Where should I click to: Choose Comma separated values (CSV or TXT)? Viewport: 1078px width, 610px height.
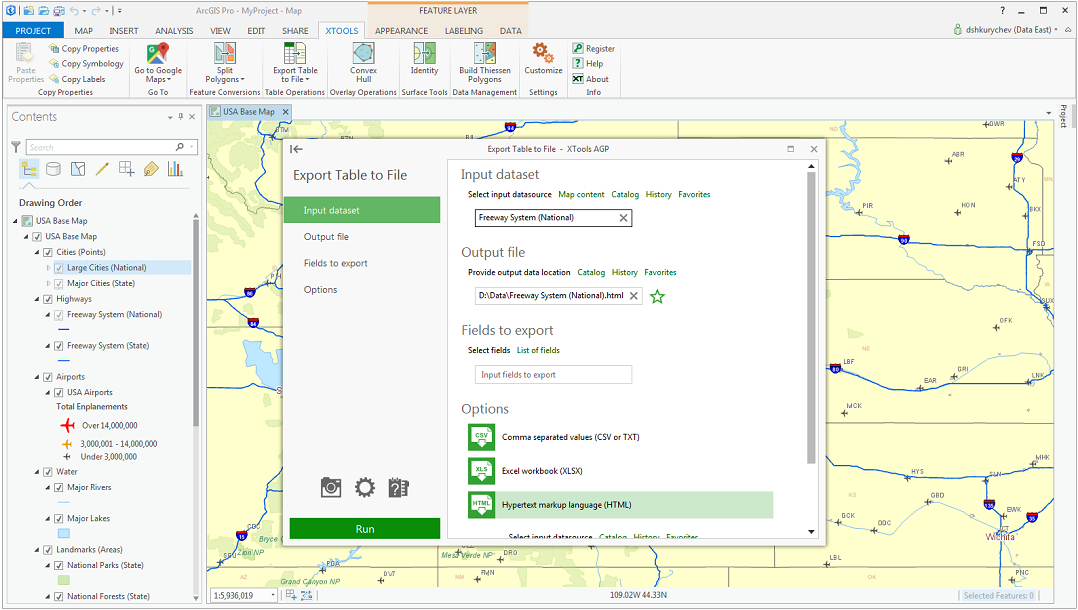(620, 437)
